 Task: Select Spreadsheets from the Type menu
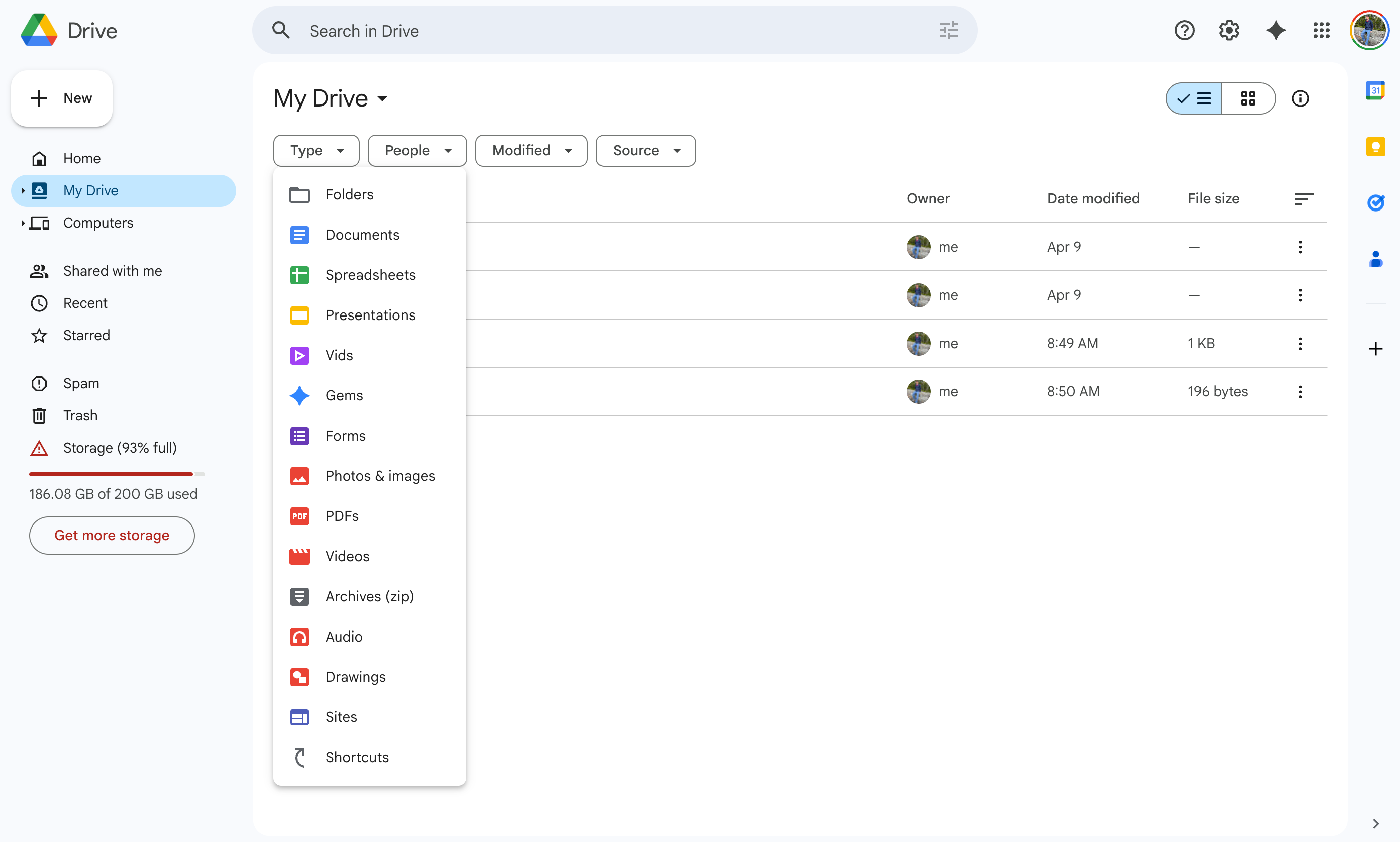370,275
